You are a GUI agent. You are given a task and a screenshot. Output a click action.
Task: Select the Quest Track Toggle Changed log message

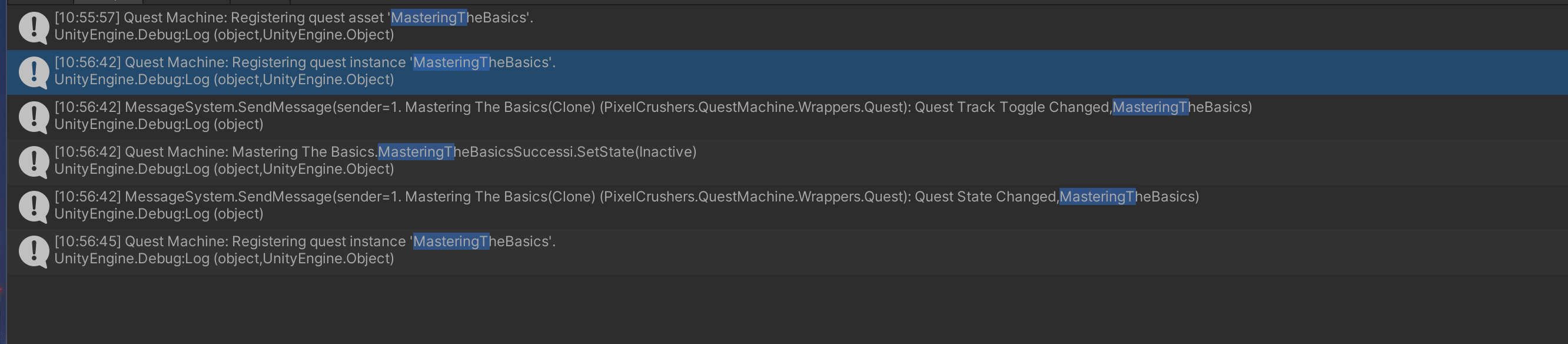click(653, 107)
